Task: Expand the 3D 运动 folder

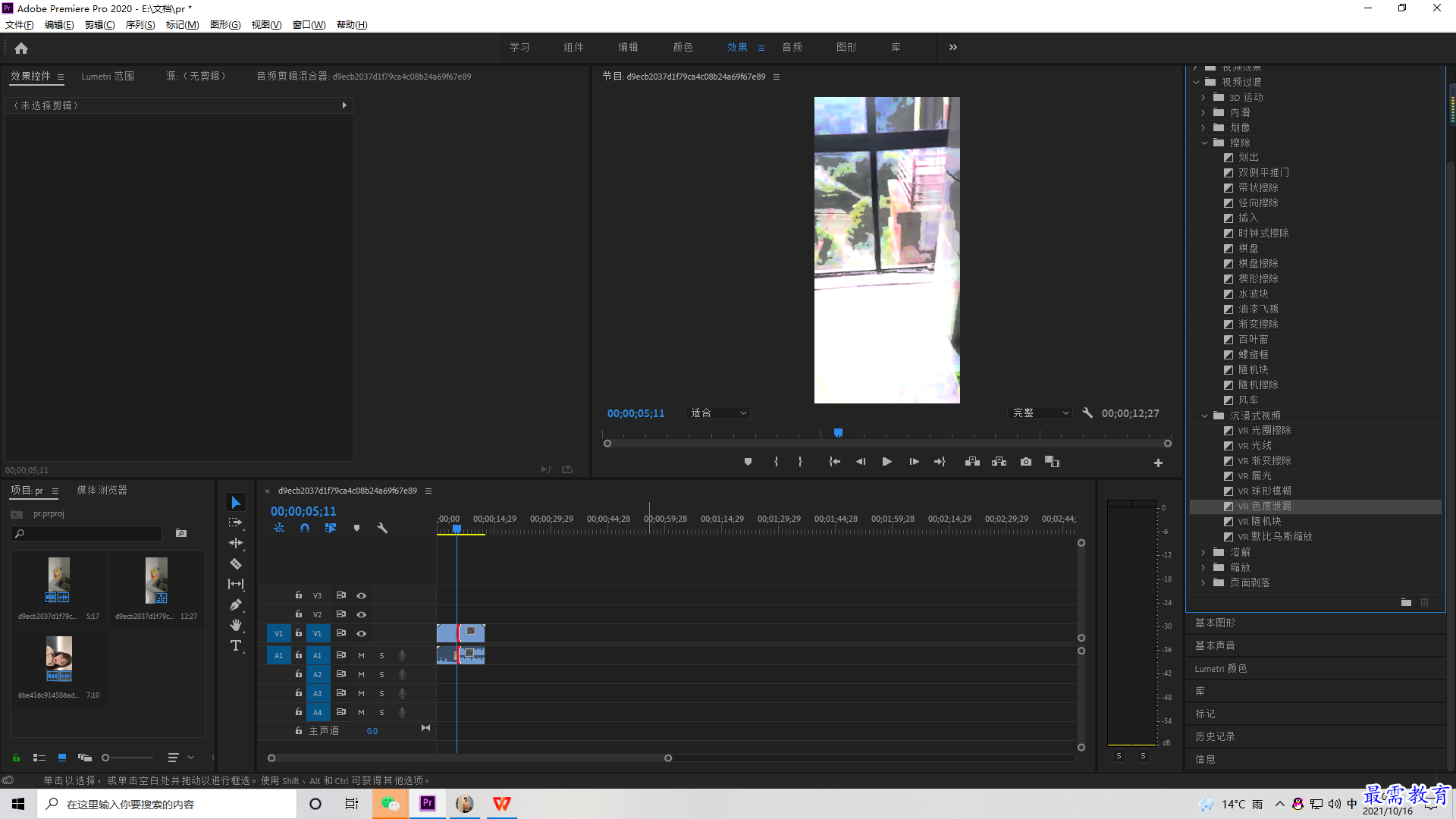Action: tap(1203, 97)
